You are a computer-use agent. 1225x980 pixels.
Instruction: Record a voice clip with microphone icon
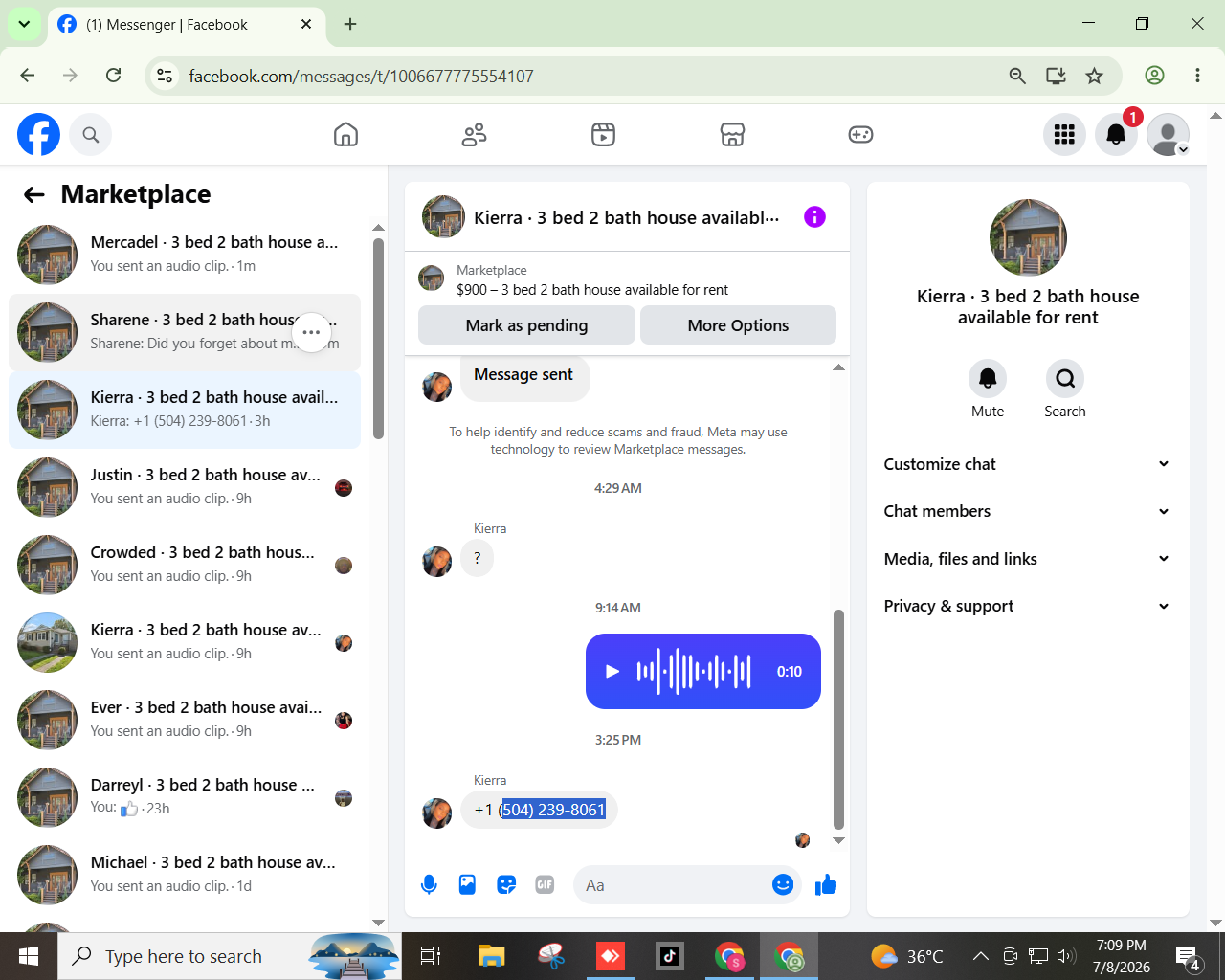pos(429,885)
